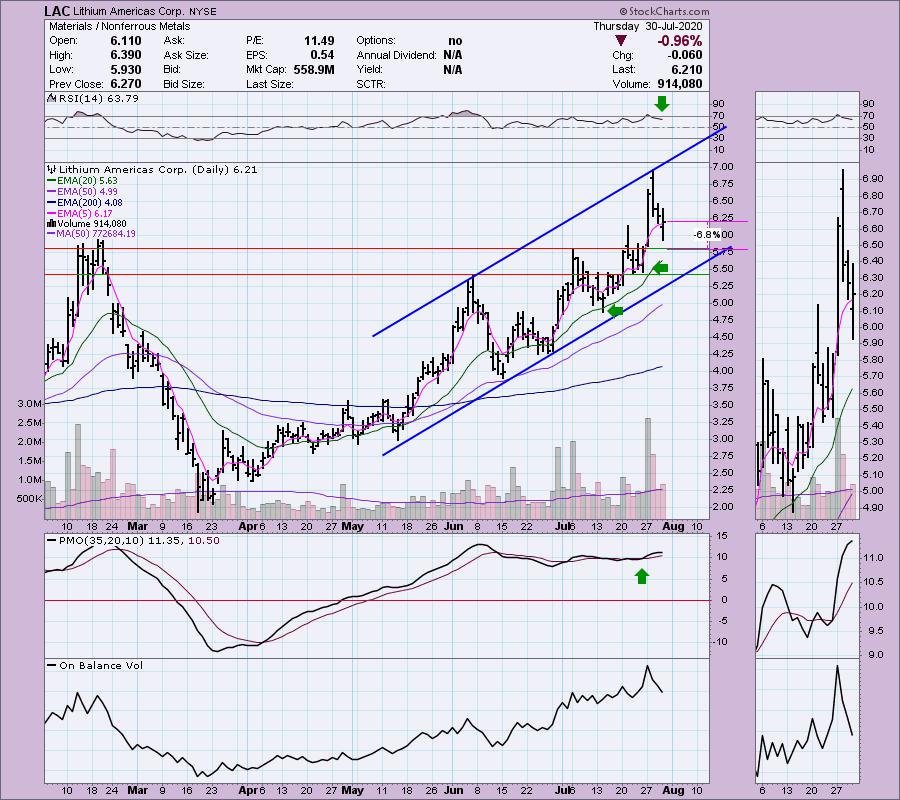Click the 11.0 label on zoomed PMO axis

click(x=872, y=557)
